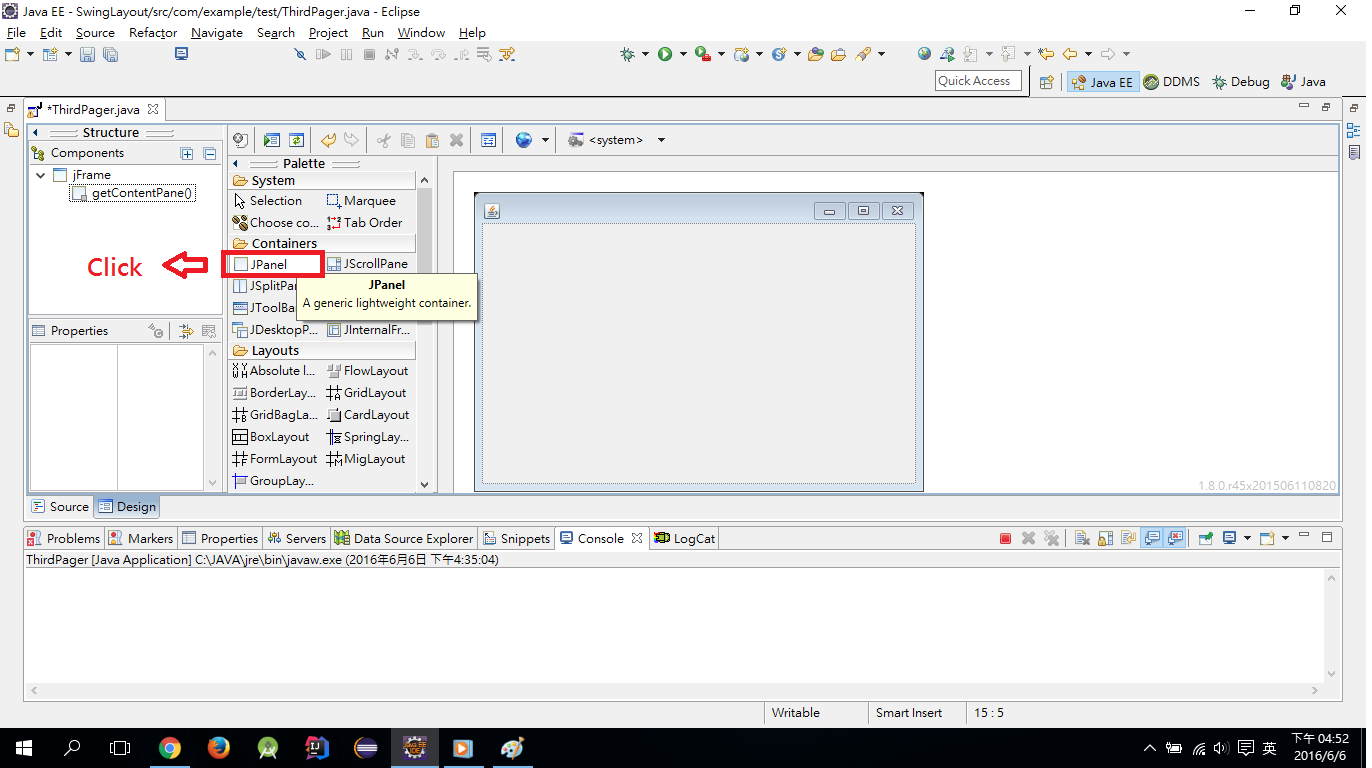Select the Marquee tool in Palette
The image size is (1372, 768).
[x=361, y=201]
